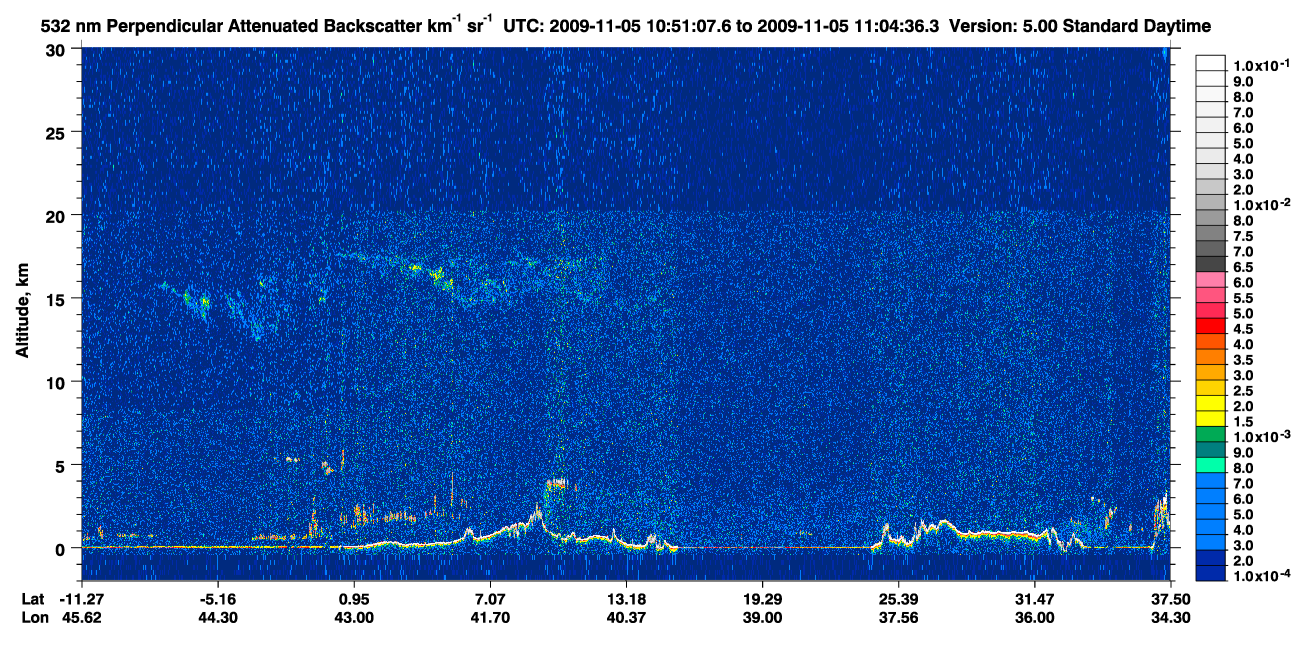The height and width of the screenshot is (667, 1300).
Task: Click longitude value '40.37'
Action: pos(626,617)
